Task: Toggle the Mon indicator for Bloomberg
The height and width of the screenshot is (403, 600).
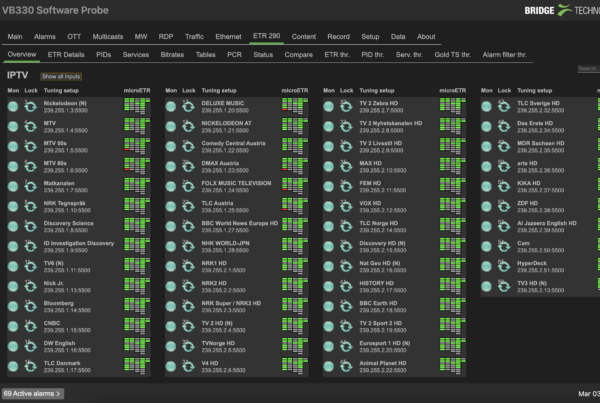Action: click(x=13, y=307)
